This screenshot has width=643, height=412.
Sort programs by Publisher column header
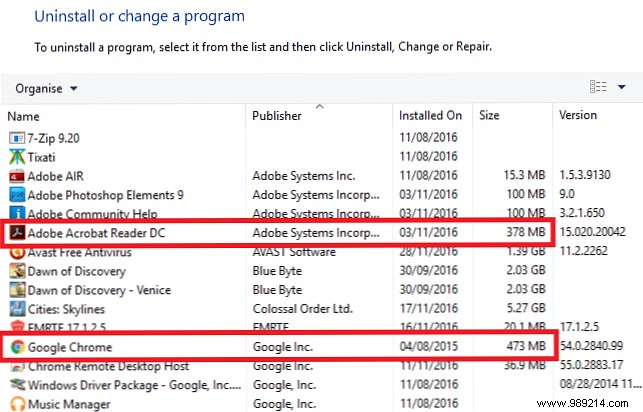coord(278,115)
